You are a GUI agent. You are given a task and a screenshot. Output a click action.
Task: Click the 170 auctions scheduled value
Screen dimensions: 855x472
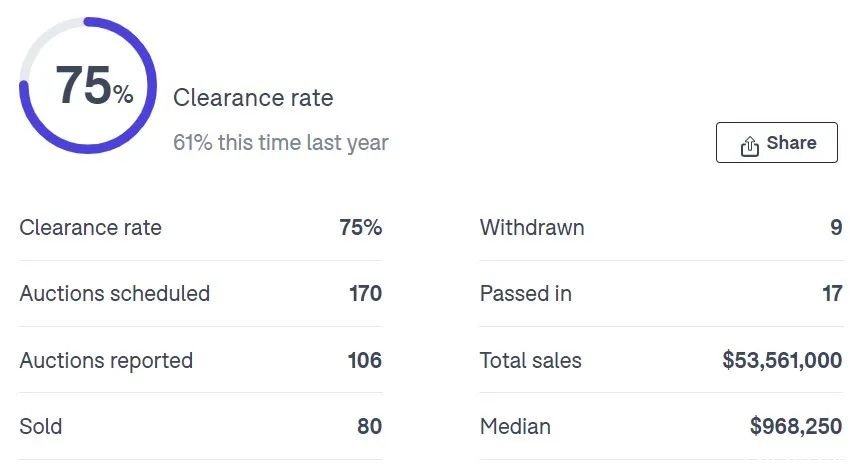365,293
